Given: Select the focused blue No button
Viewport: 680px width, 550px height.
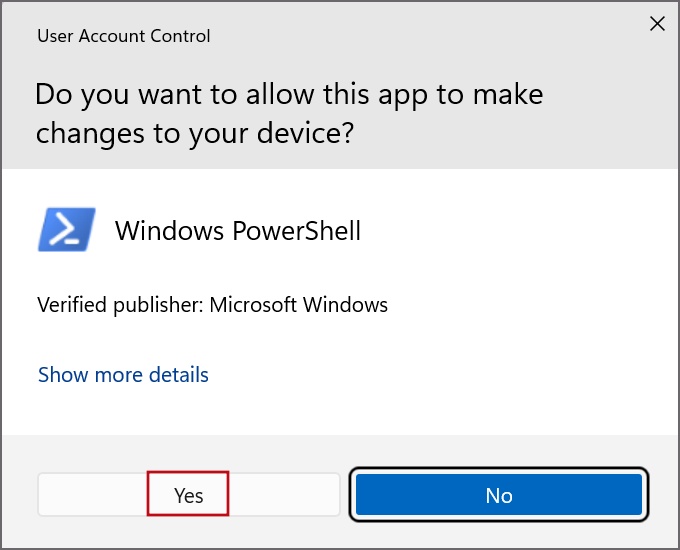Looking at the screenshot, I should (x=499, y=494).
